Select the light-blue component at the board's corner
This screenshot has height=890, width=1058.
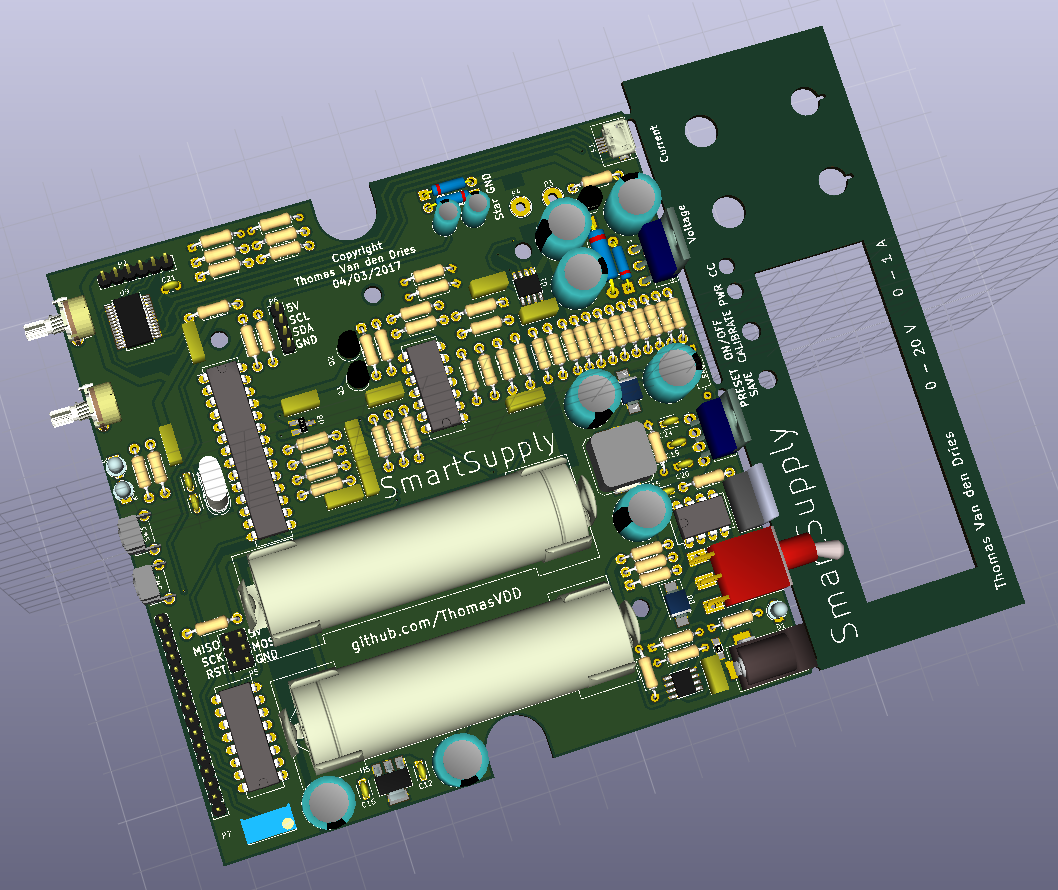tap(269, 824)
